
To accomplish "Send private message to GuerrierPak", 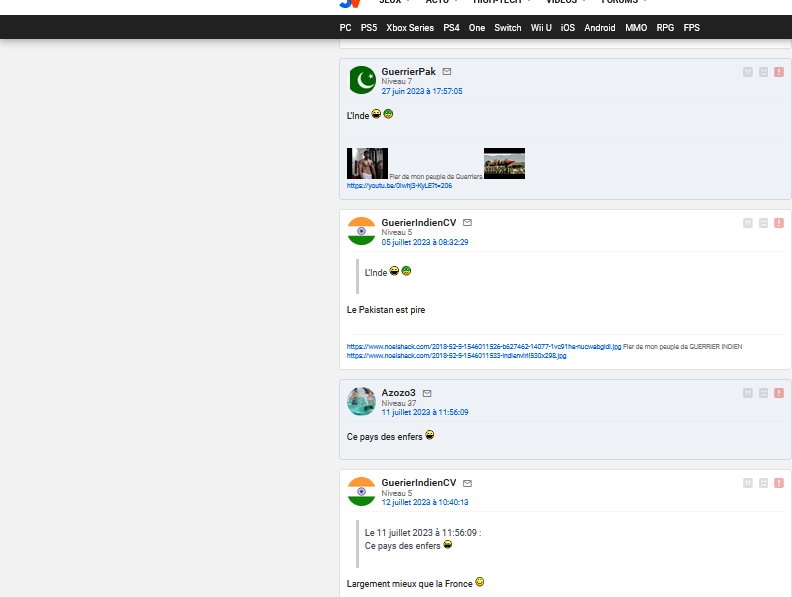I will pos(447,72).
